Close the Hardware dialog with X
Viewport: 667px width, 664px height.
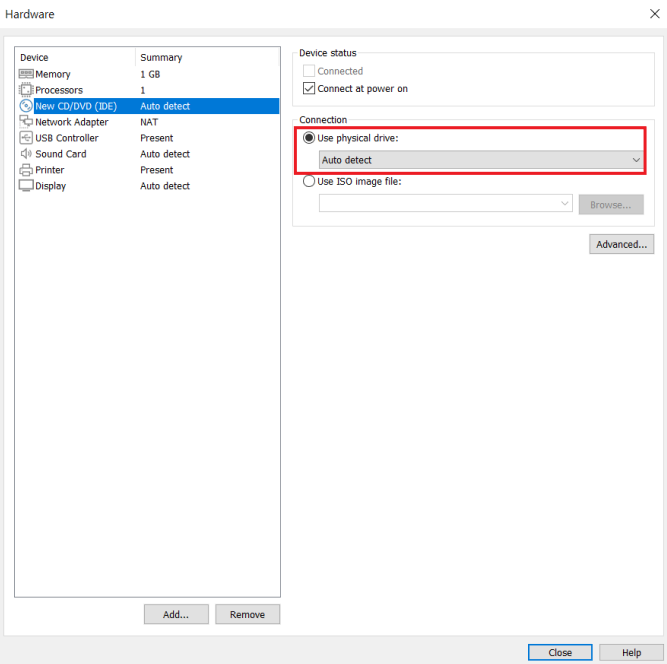[655, 14]
